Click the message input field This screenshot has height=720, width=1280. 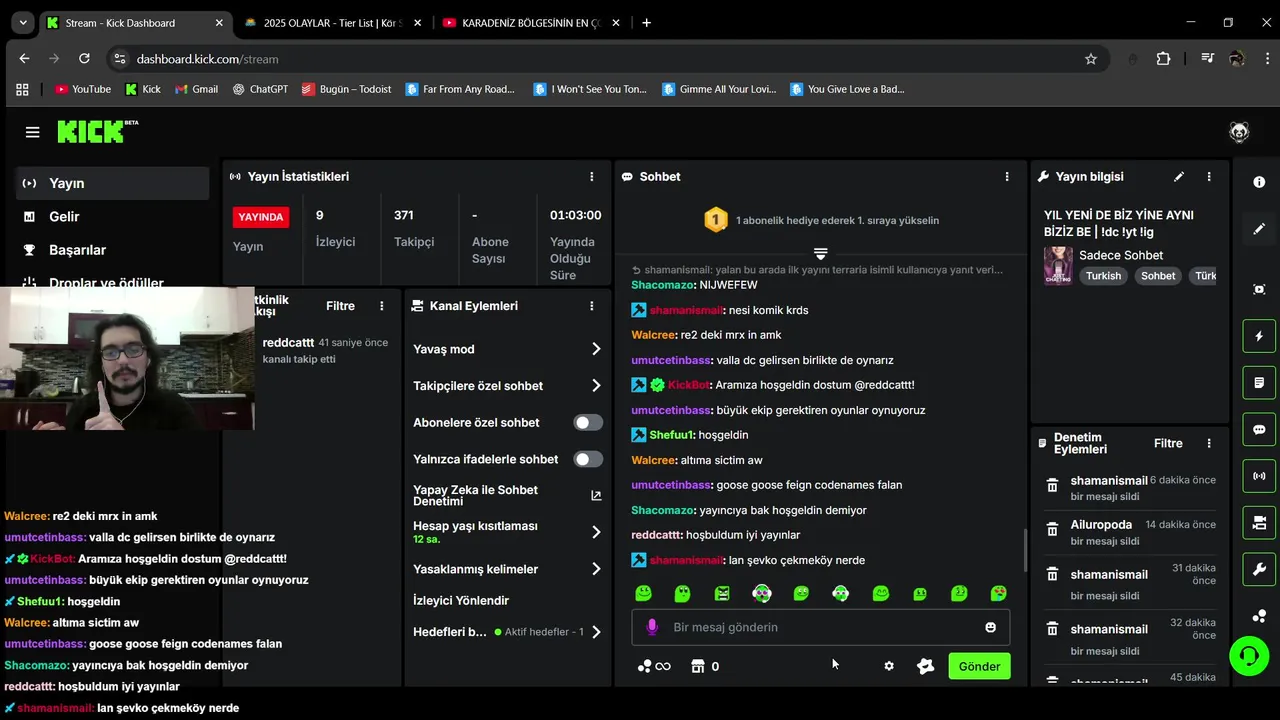(820, 627)
